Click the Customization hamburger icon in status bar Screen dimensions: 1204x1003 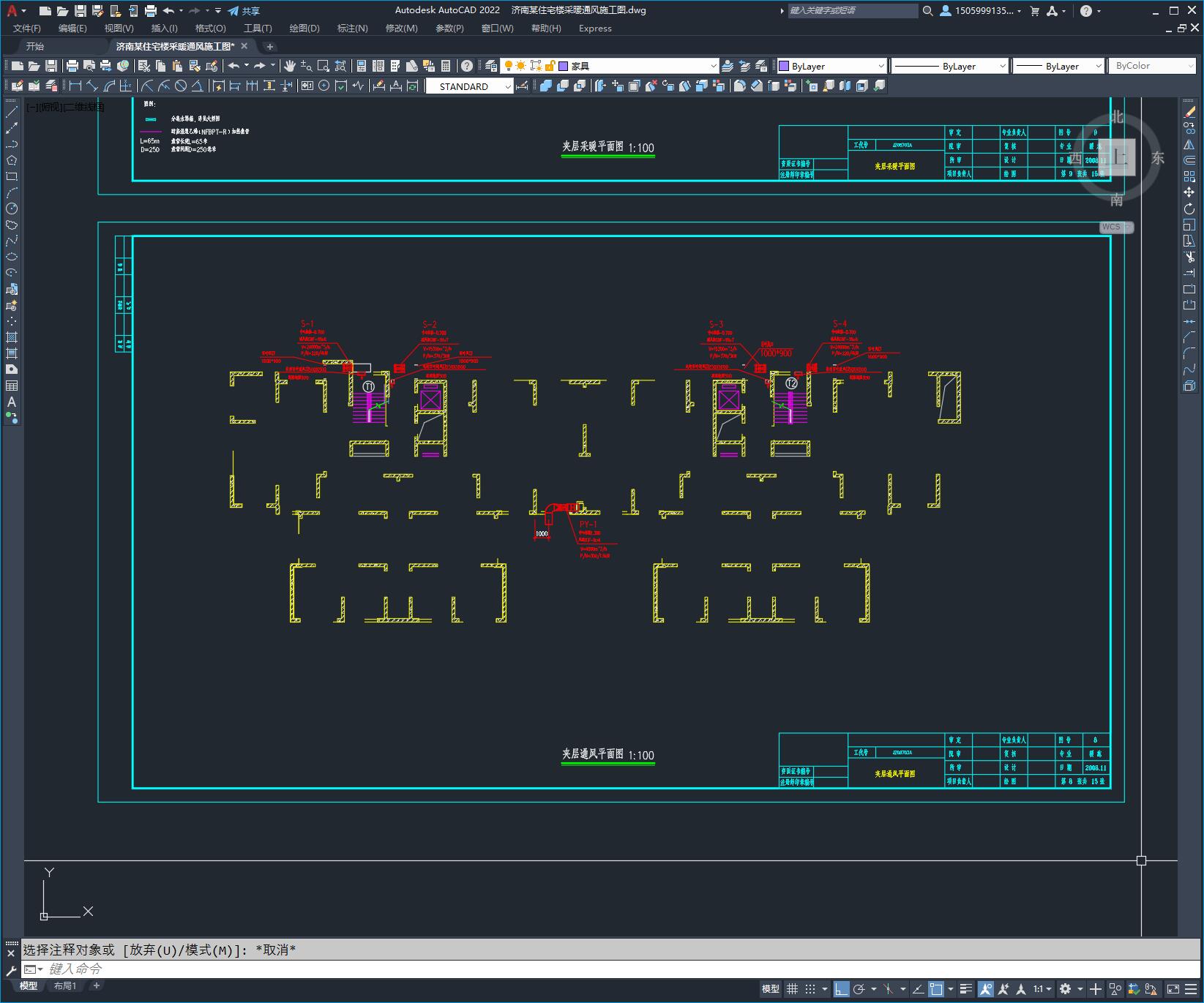(x=1191, y=989)
